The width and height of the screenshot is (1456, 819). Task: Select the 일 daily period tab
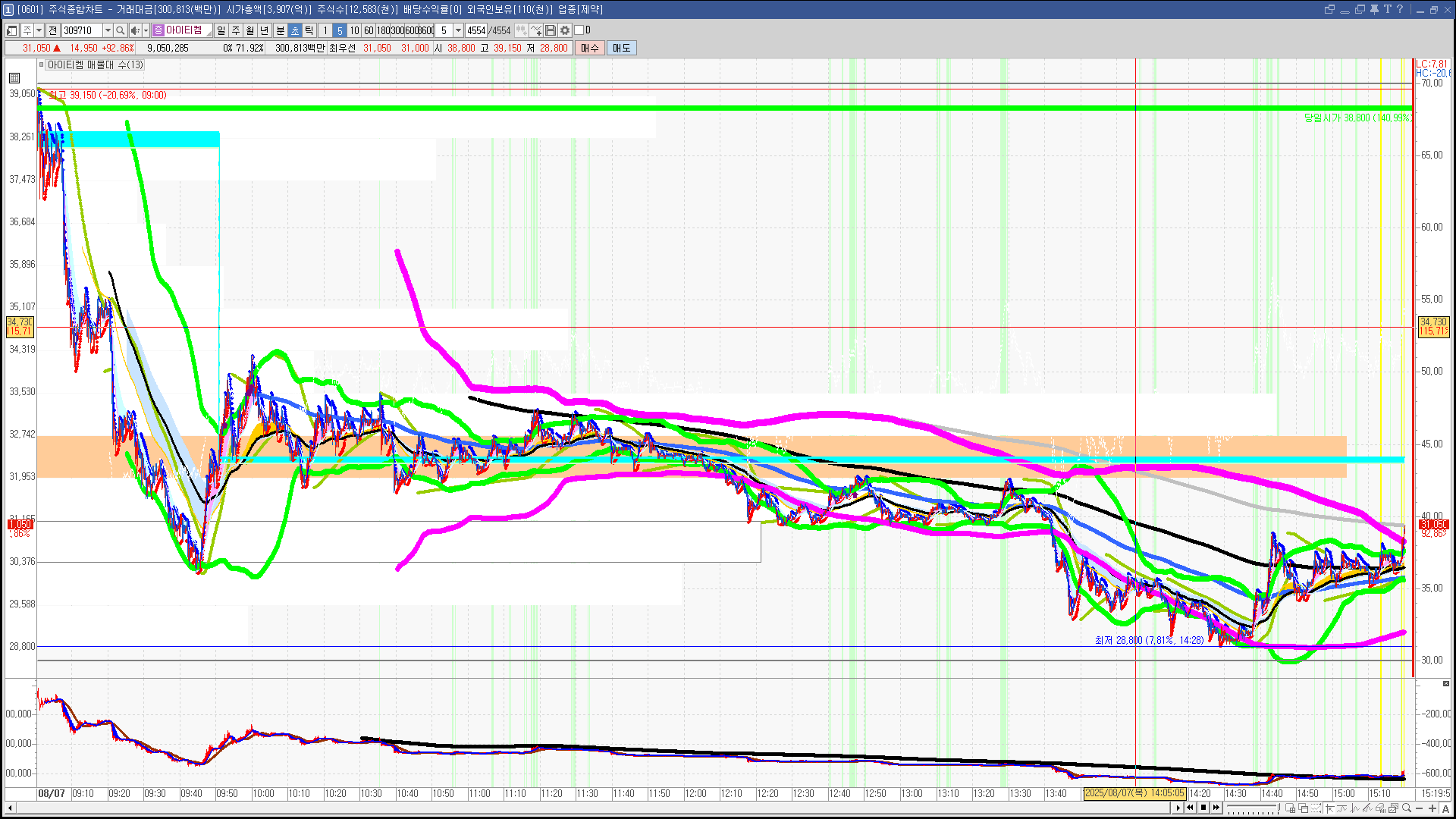[221, 30]
